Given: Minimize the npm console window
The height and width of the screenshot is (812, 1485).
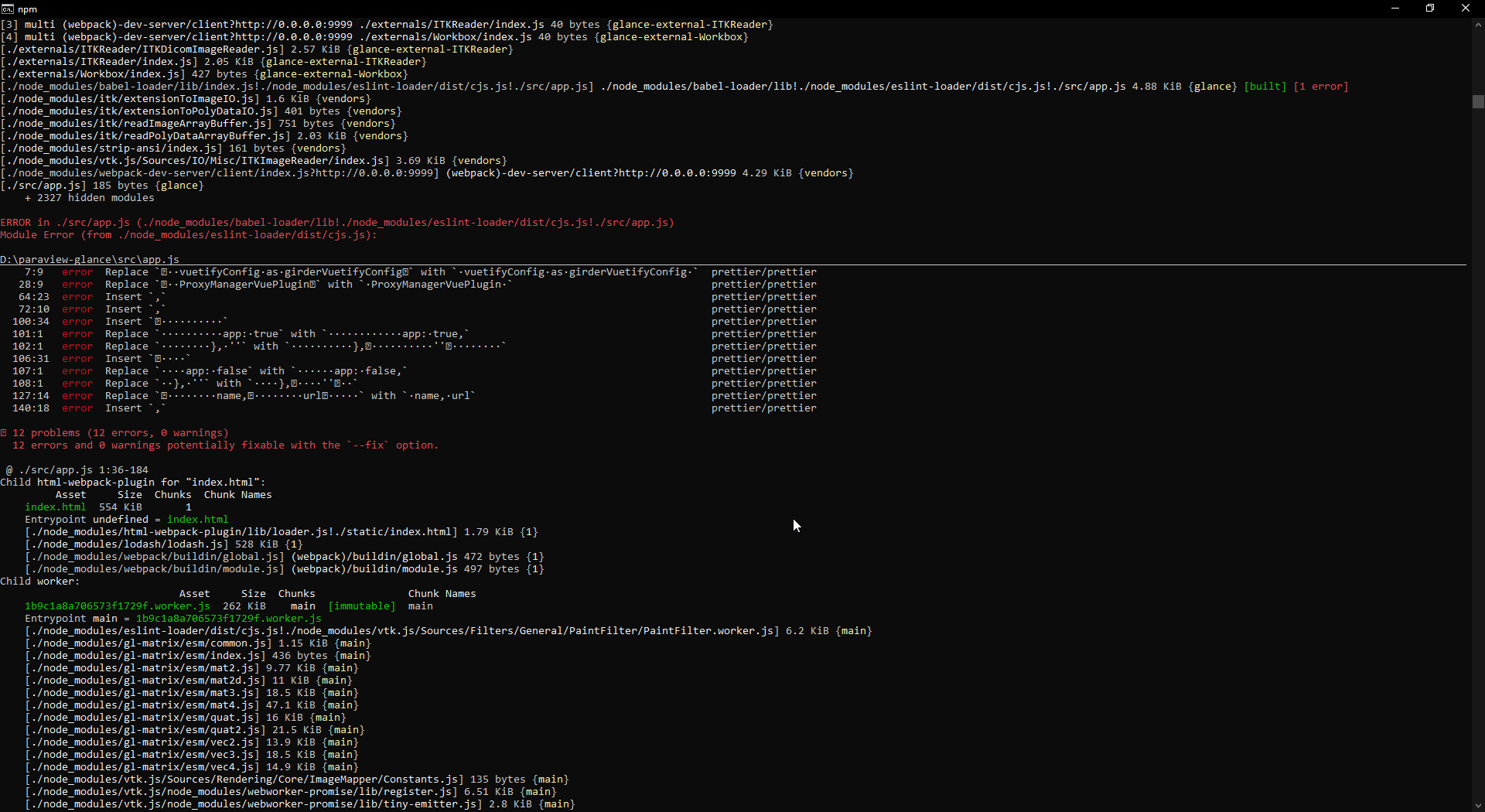Looking at the screenshot, I should coord(1395,9).
